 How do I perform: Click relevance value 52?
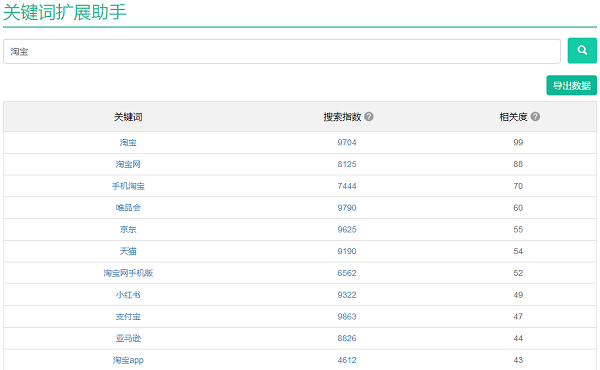tap(518, 273)
